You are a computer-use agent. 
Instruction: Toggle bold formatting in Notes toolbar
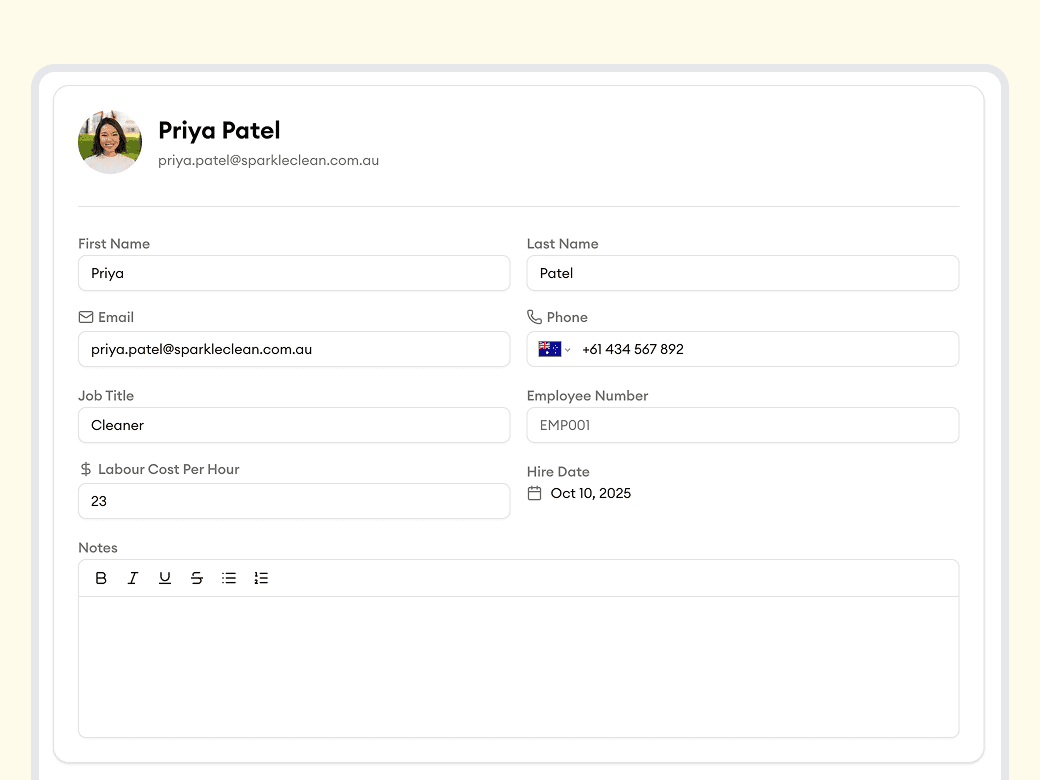pyautogui.click(x=101, y=578)
